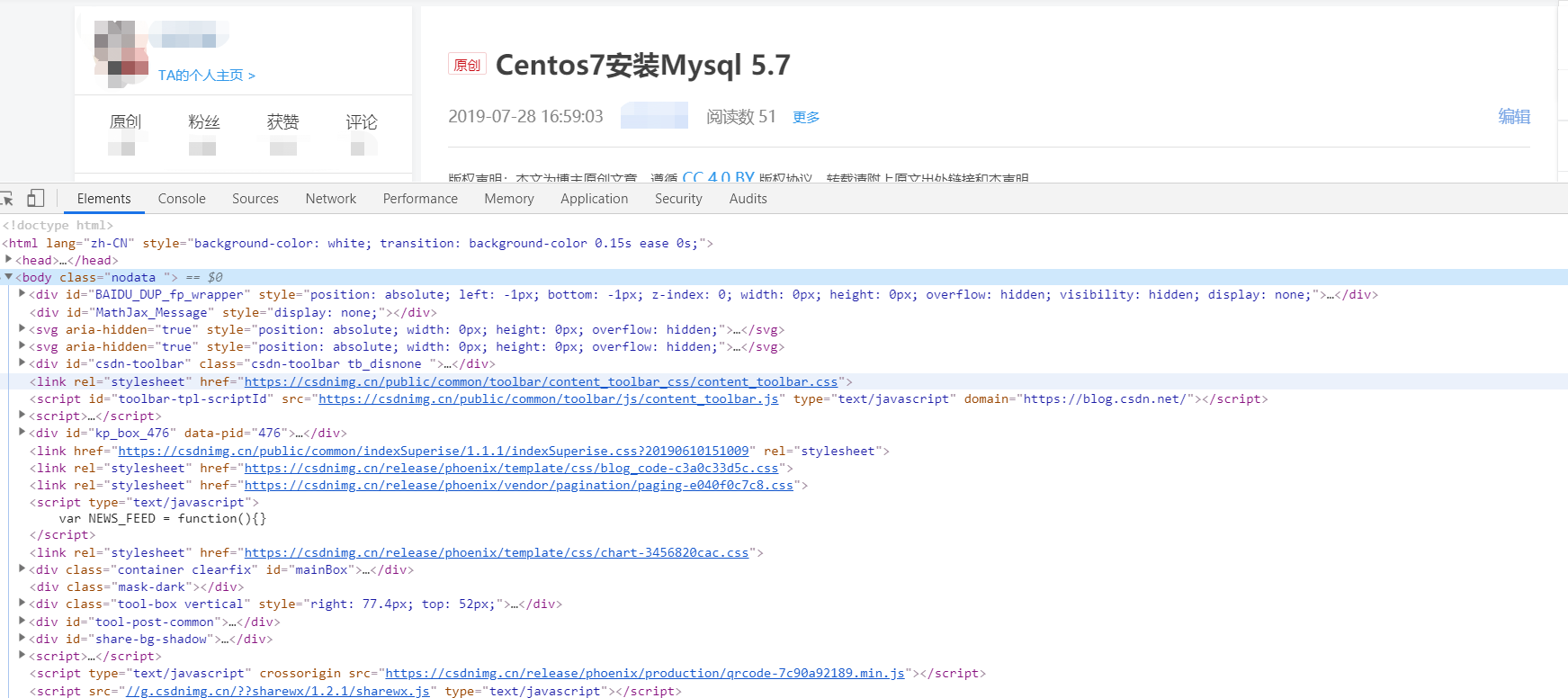
Task: Click the 编辑 edit link
Action: click(x=1514, y=116)
